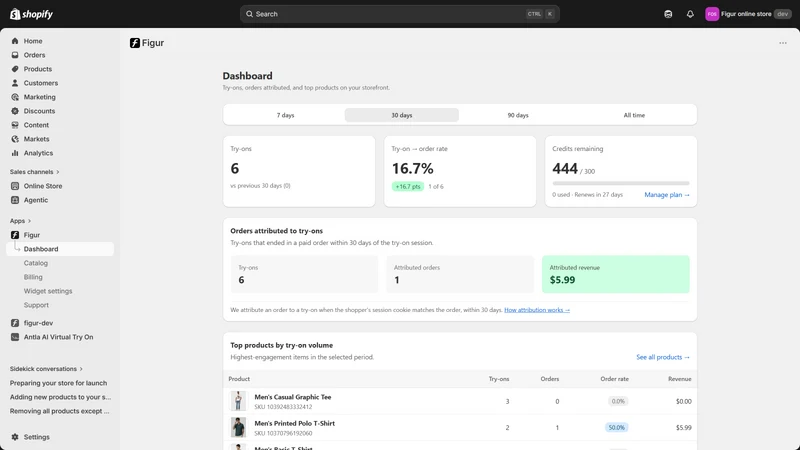This screenshot has width=800, height=450.
Task: Open notifications bell
Action: (690, 14)
